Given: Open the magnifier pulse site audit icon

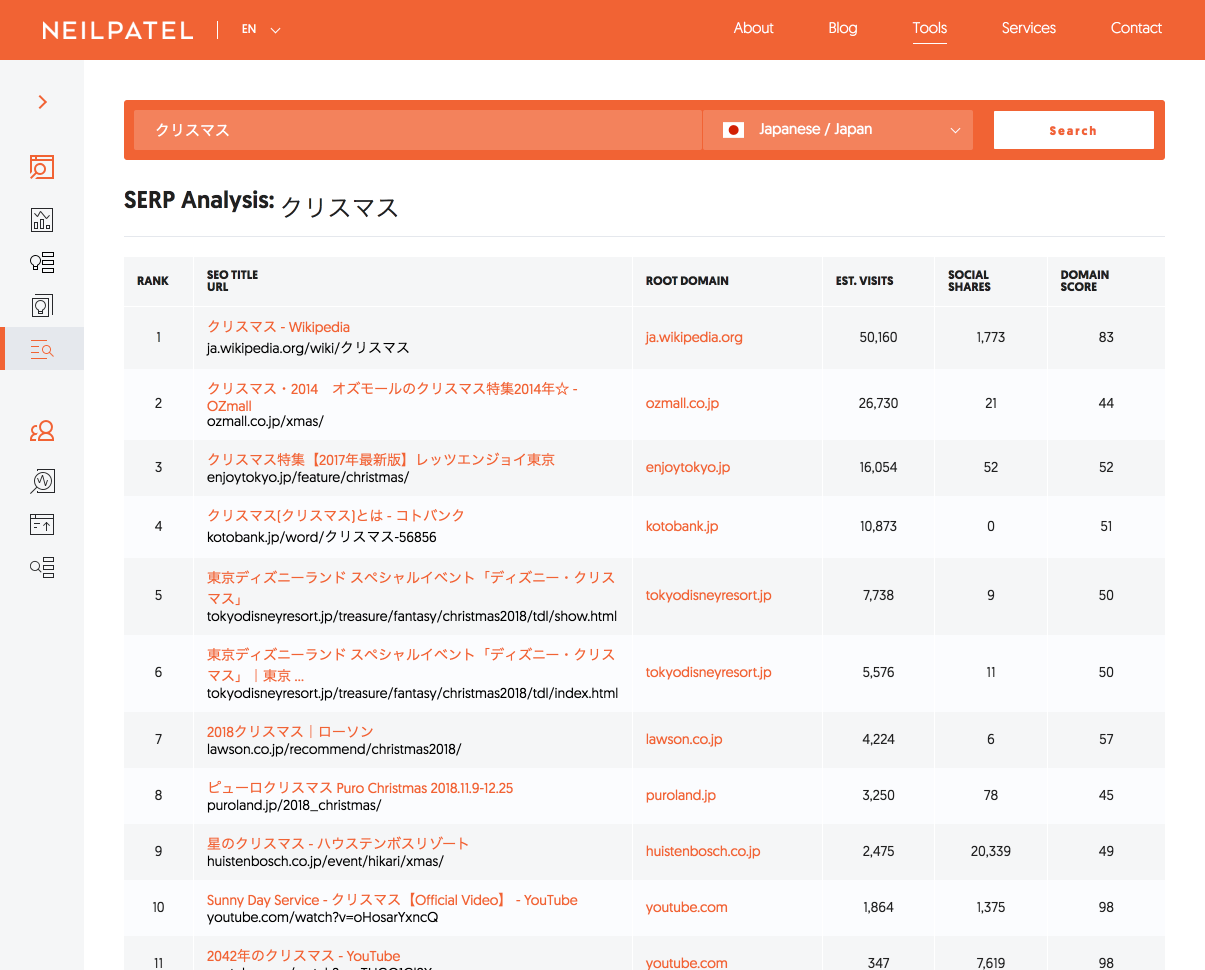Looking at the screenshot, I should pos(42,481).
